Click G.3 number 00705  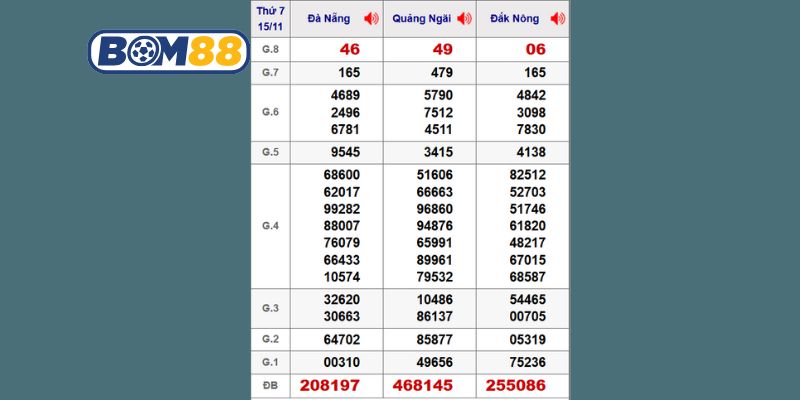[x=528, y=316]
